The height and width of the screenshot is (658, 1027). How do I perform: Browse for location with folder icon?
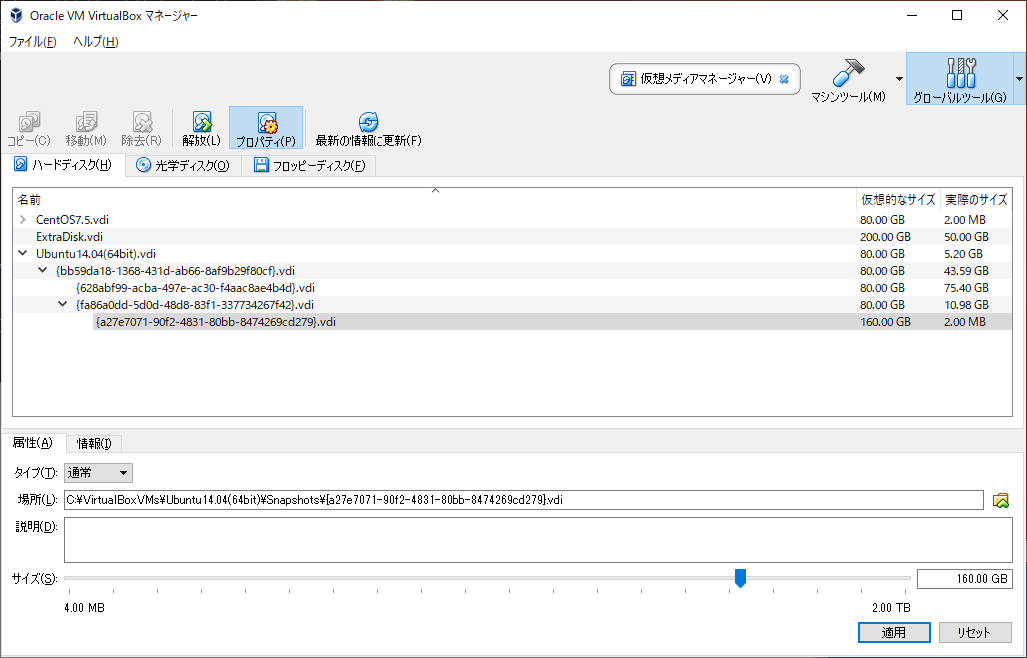1000,500
